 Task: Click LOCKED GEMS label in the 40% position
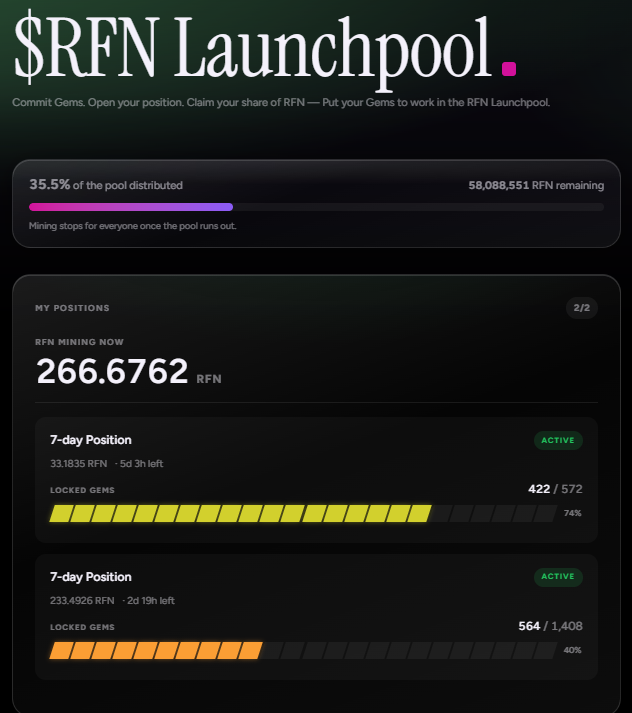coord(82,627)
